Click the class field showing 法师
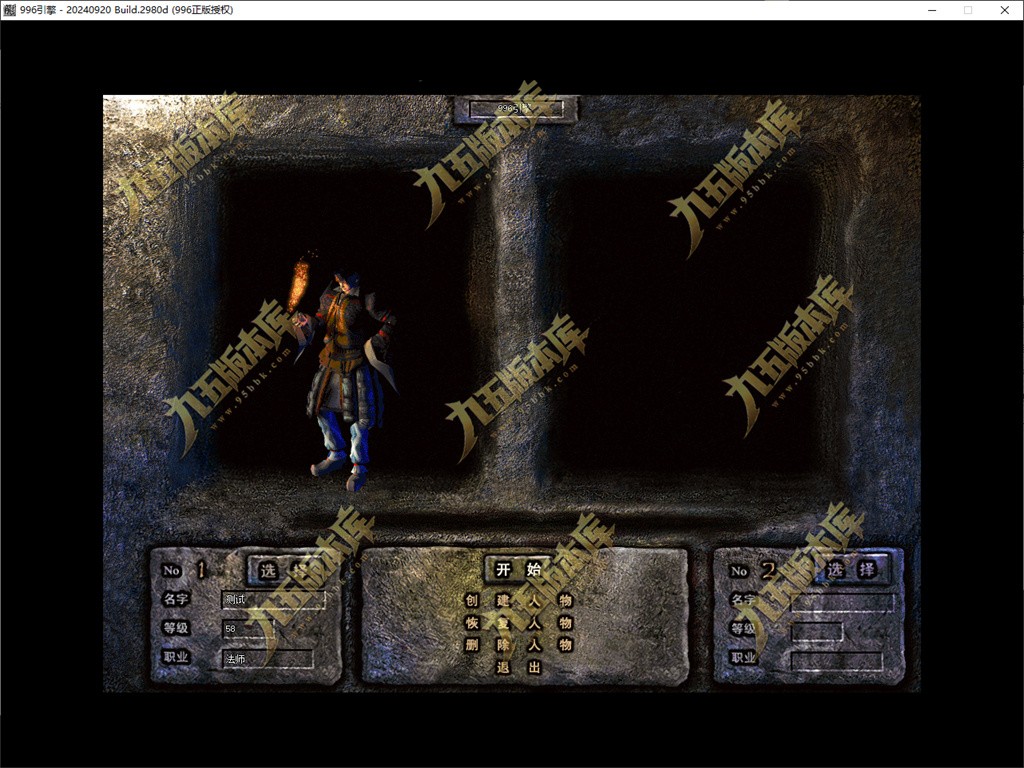The width and height of the screenshot is (1024, 768). [x=267, y=658]
